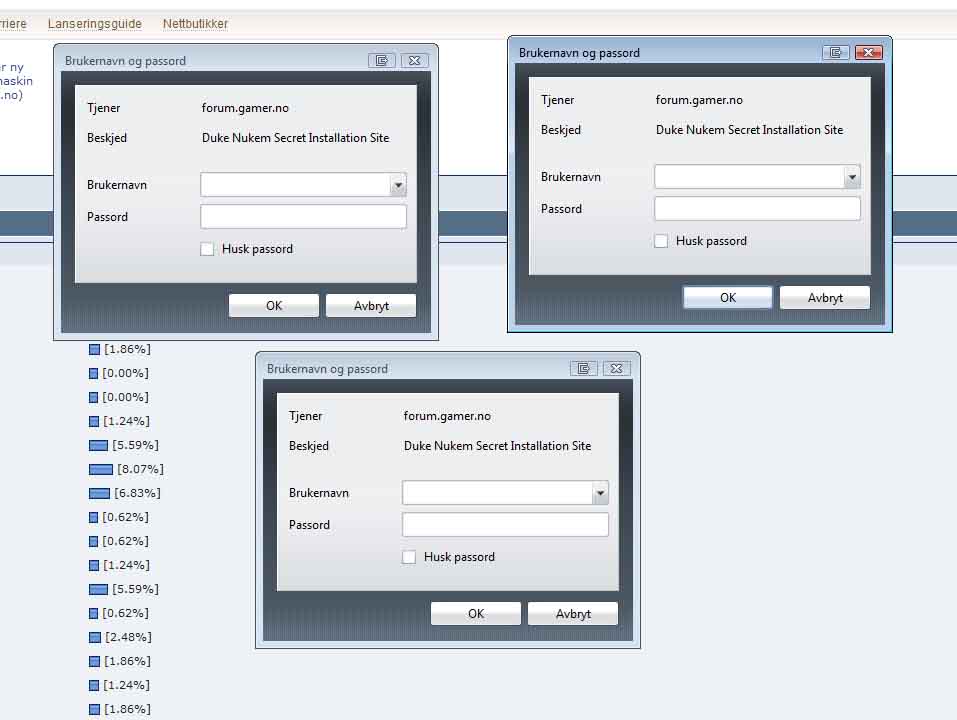The image size is (957, 720).
Task: Open the Lanseringsguide menu link
Action: [95, 24]
